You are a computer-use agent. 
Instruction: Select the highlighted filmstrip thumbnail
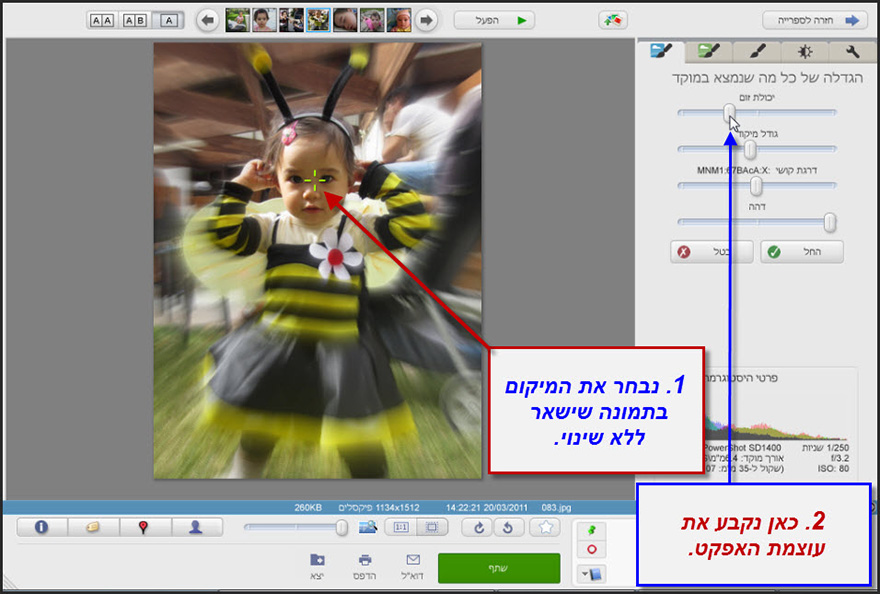pos(319,18)
